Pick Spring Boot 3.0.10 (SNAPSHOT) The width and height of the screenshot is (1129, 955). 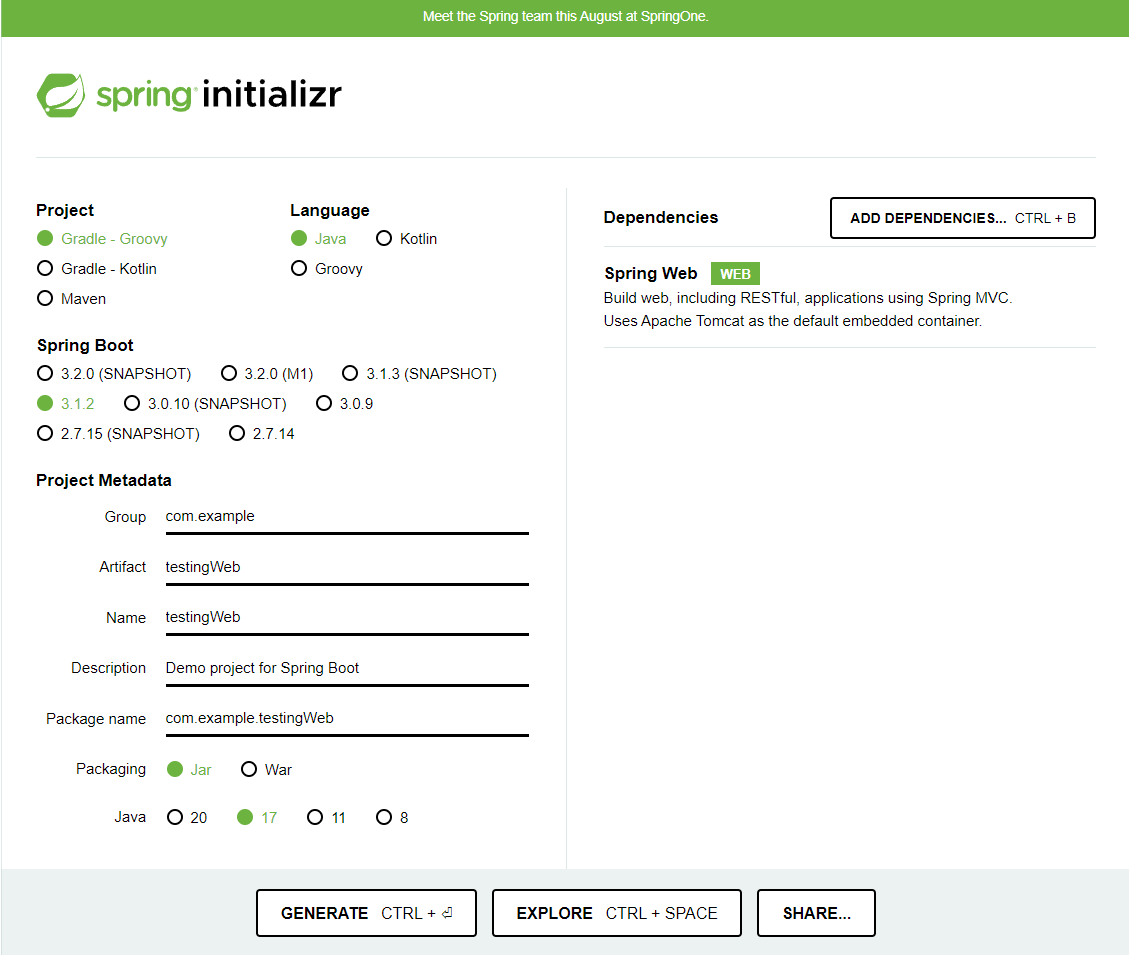click(204, 403)
